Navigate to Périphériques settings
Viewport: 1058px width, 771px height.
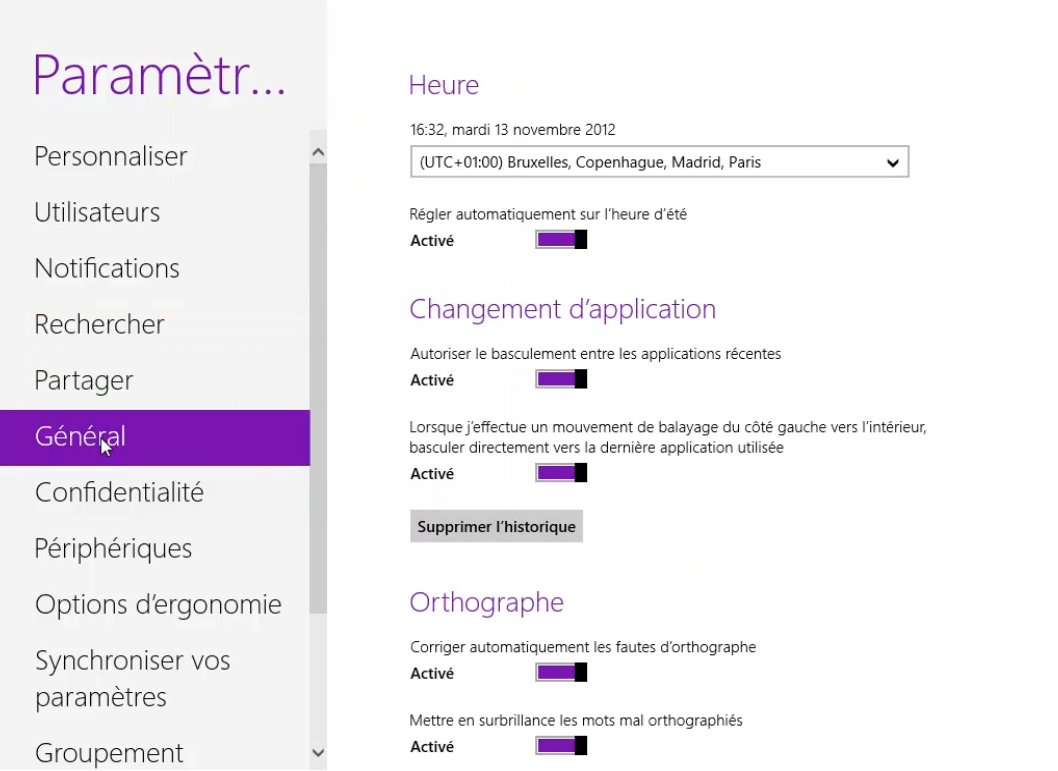pyautogui.click(x=113, y=549)
